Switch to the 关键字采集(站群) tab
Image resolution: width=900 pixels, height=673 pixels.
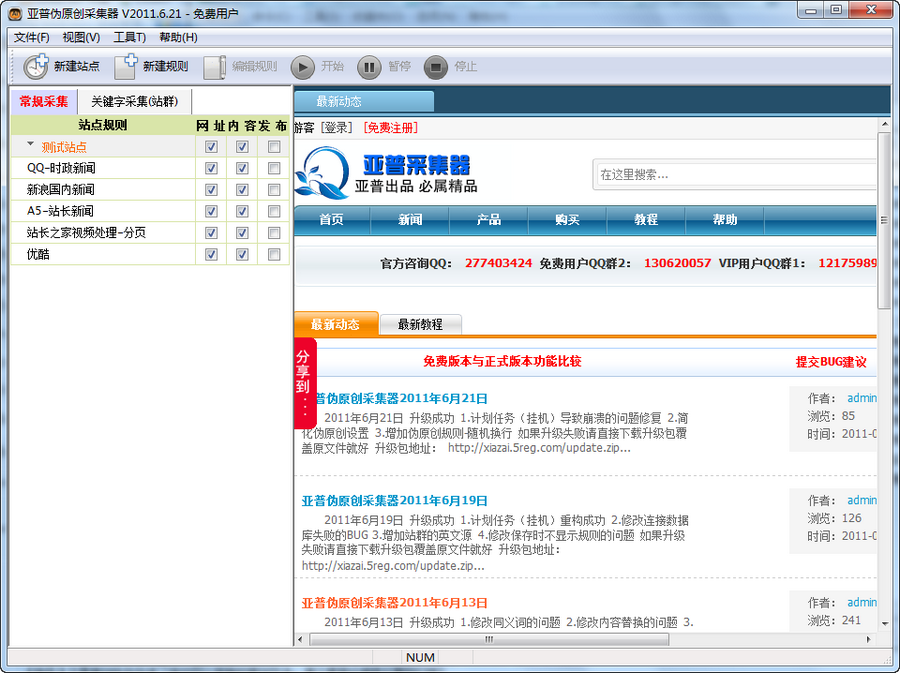tap(134, 102)
